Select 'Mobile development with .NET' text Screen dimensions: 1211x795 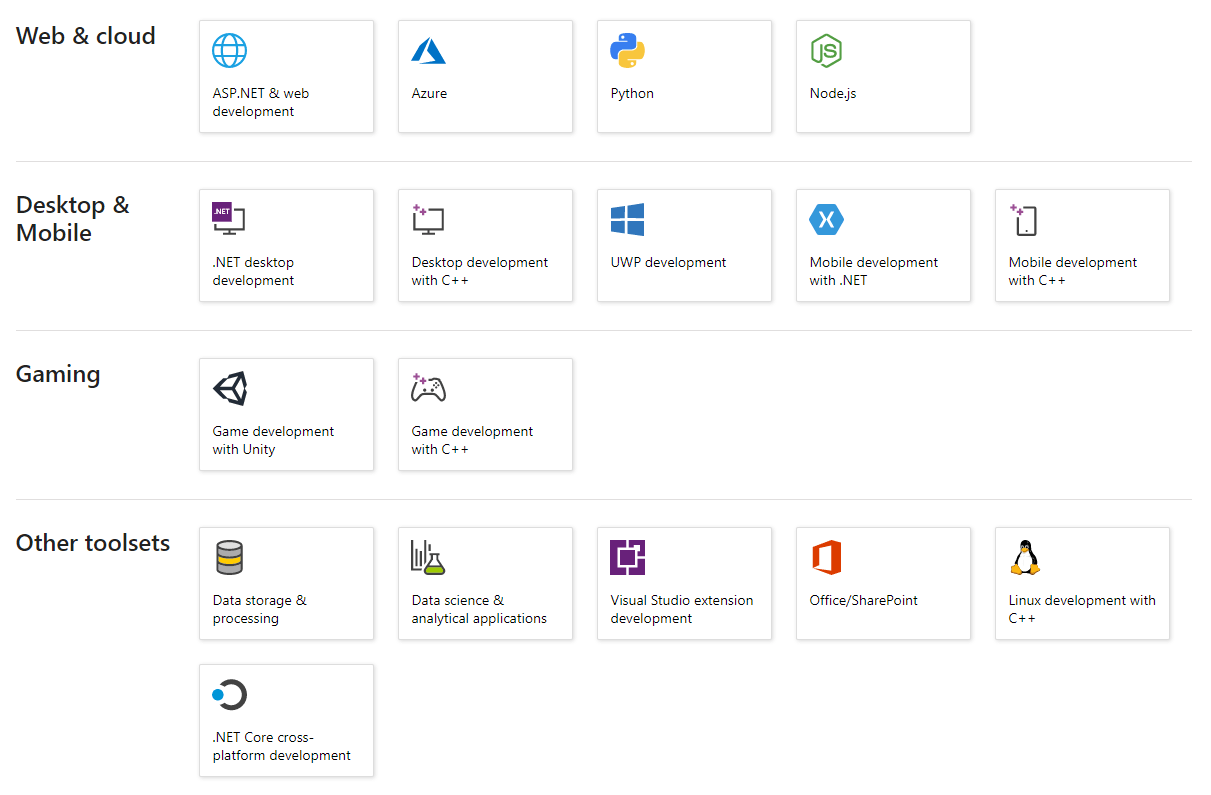[874, 271]
